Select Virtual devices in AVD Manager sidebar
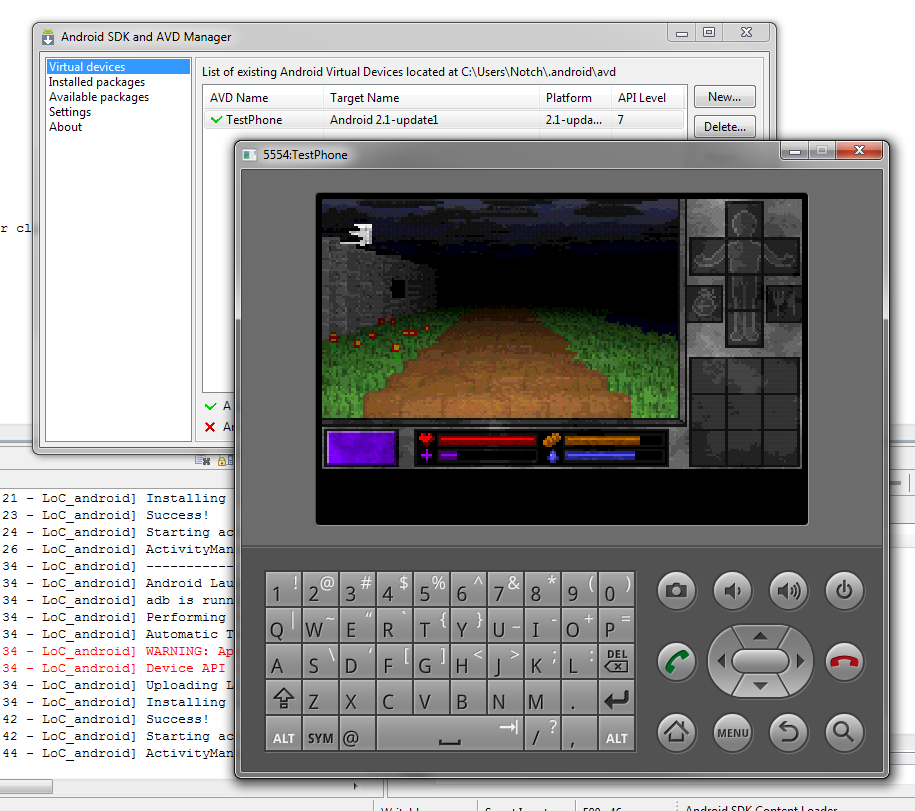 pos(118,67)
